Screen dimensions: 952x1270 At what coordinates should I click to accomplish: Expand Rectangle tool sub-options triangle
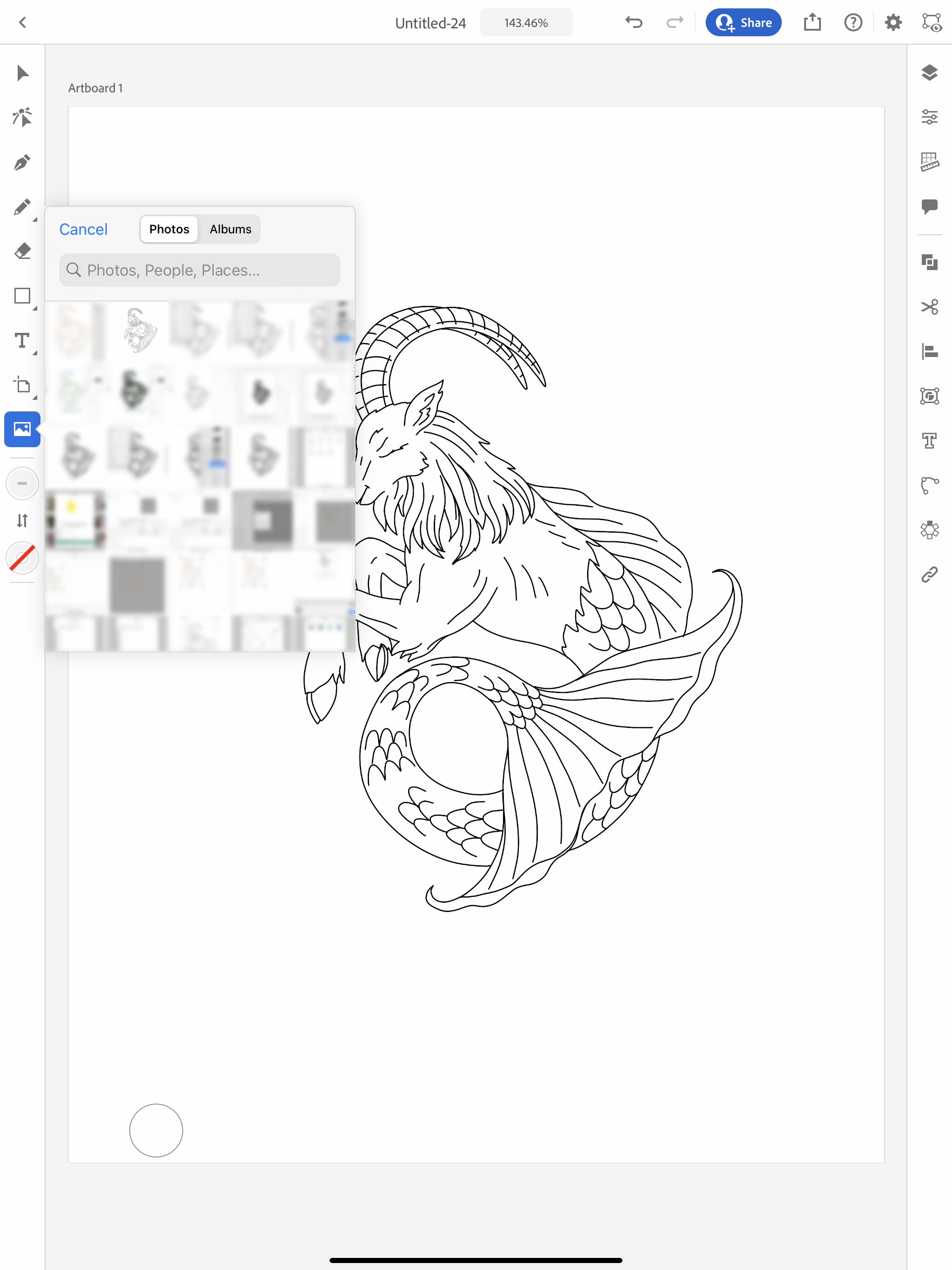click(35, 308)
